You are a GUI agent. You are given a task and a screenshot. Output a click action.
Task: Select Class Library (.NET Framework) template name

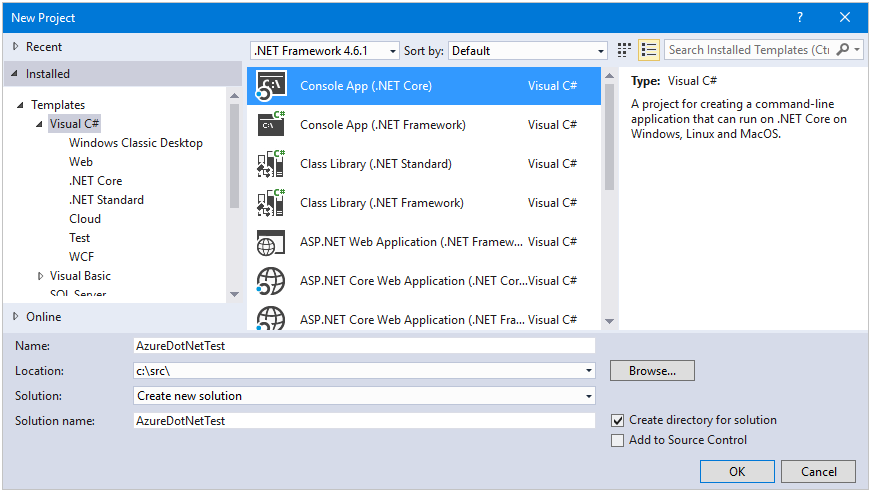(x=382, y=203)
